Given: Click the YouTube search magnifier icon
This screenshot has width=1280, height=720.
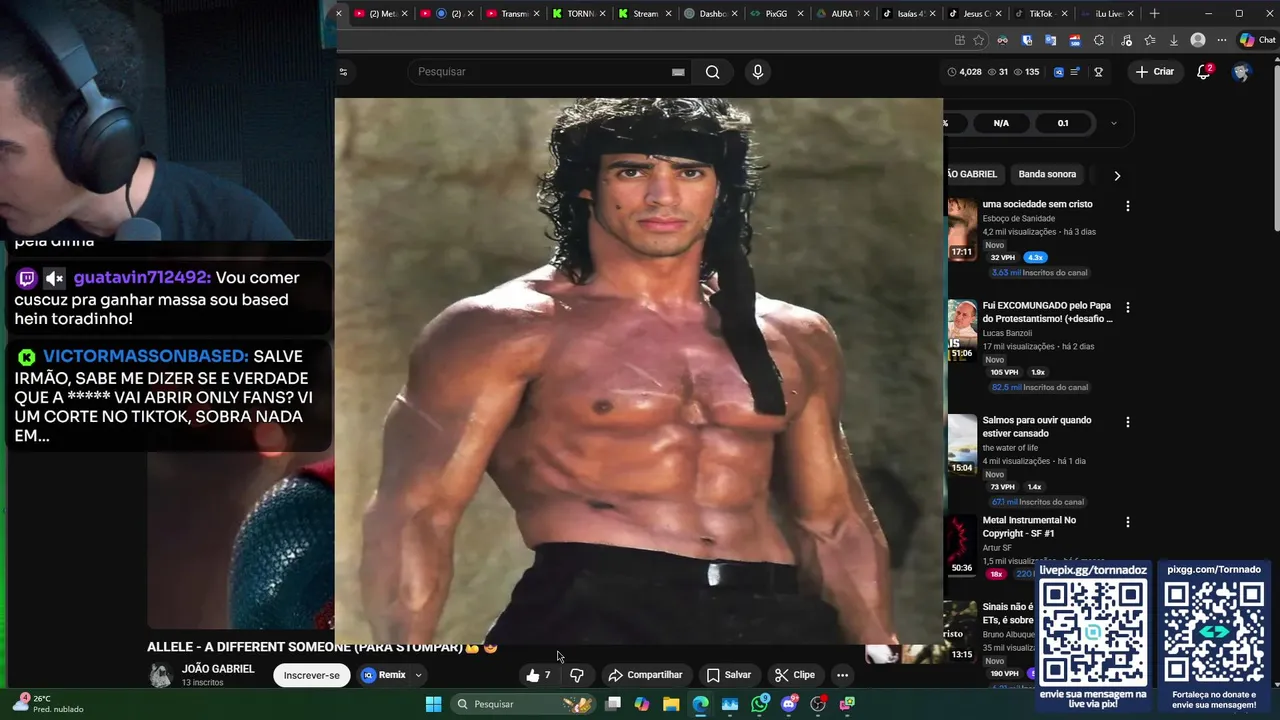Looking at the screenshot, I should [x=712, y=72].
